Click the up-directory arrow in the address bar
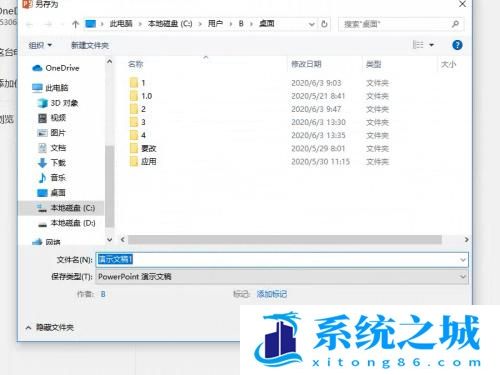Image resolution: width=500 pixels, height=375 pixels. pos(75,24)
